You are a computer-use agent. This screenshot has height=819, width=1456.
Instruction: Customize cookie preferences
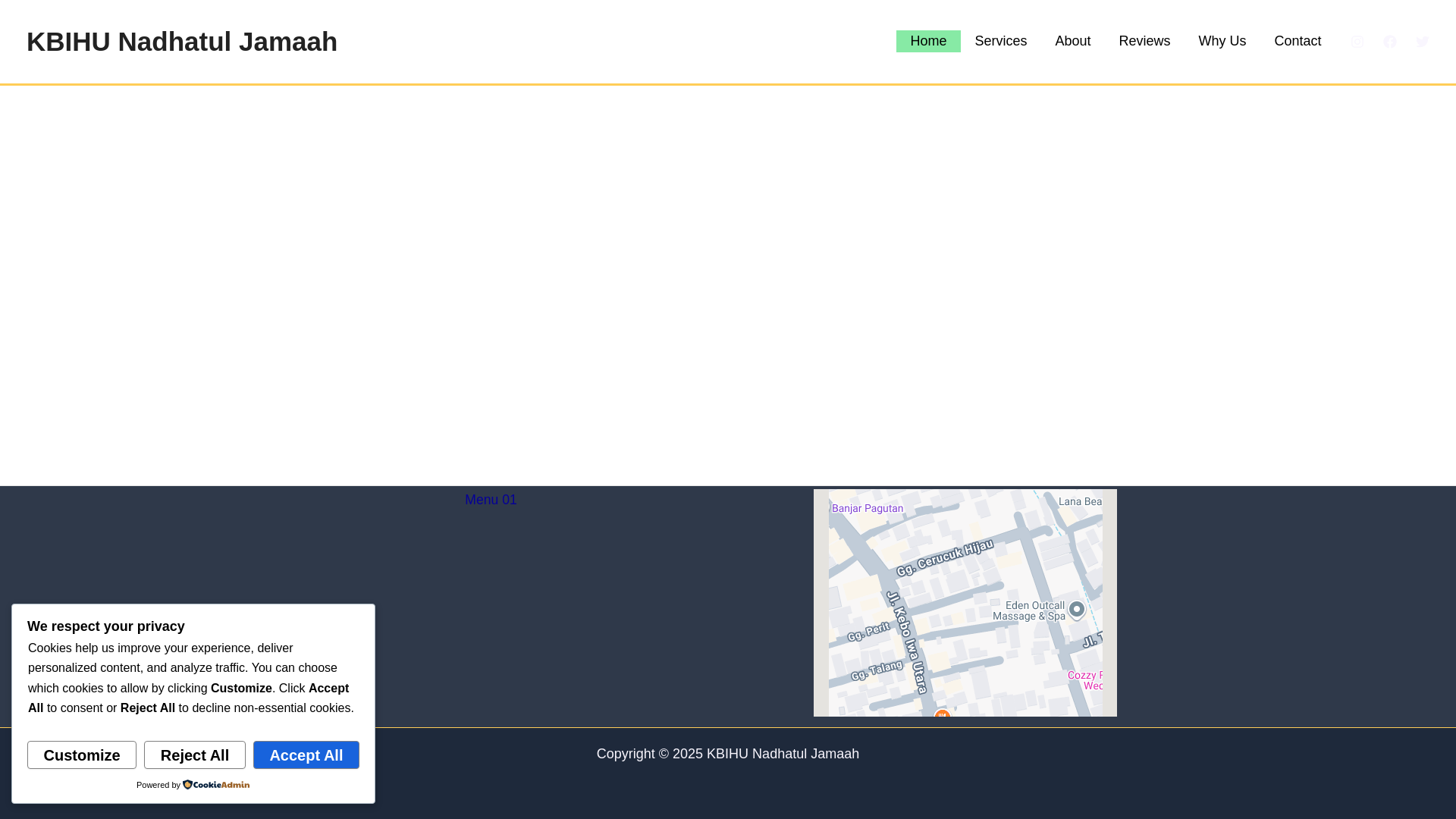(x=82, y=755)
